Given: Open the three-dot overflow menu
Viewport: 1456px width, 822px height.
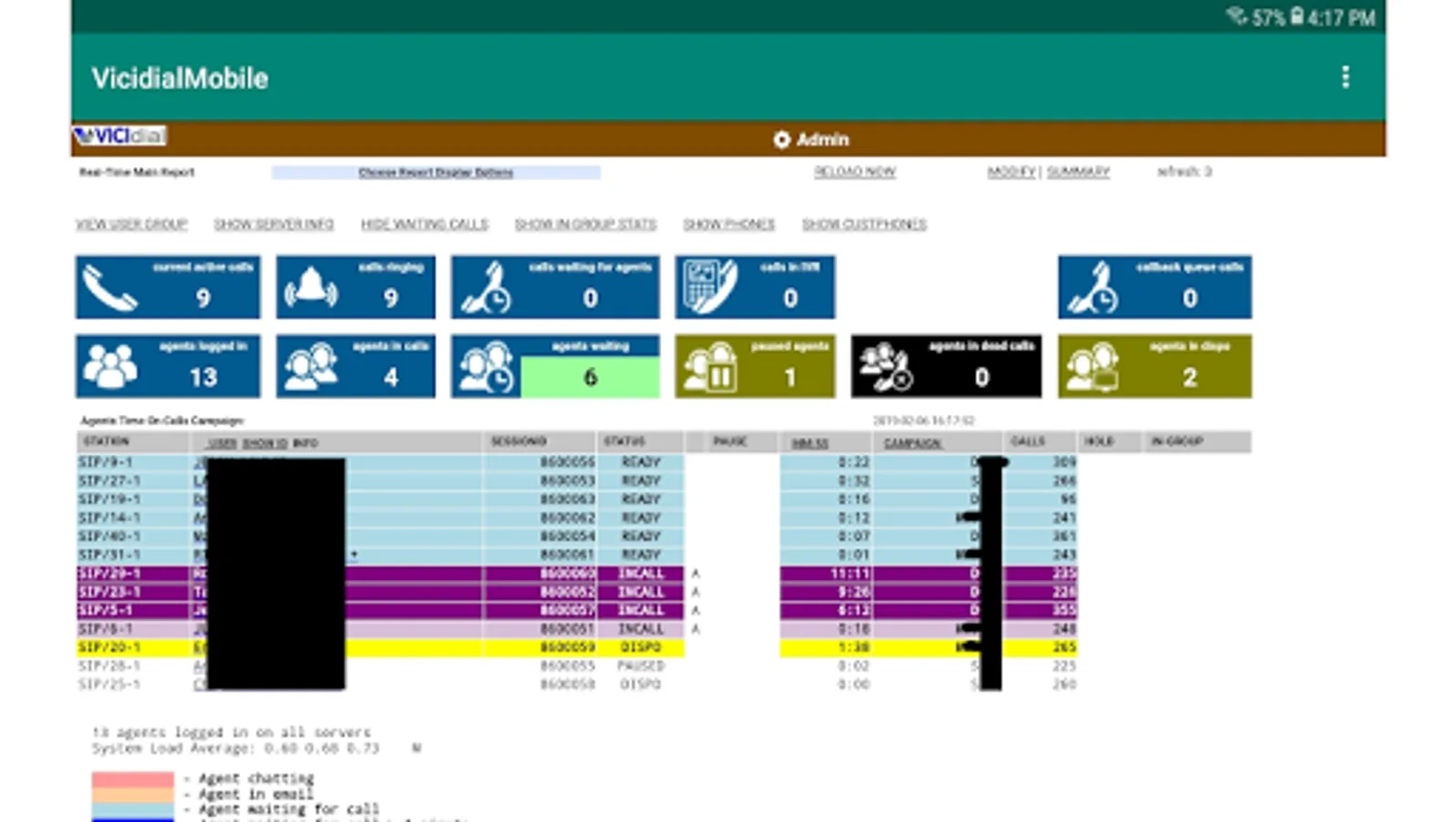Looking at the screenshot, I should pyautogui.click(x=1345, y=78).
